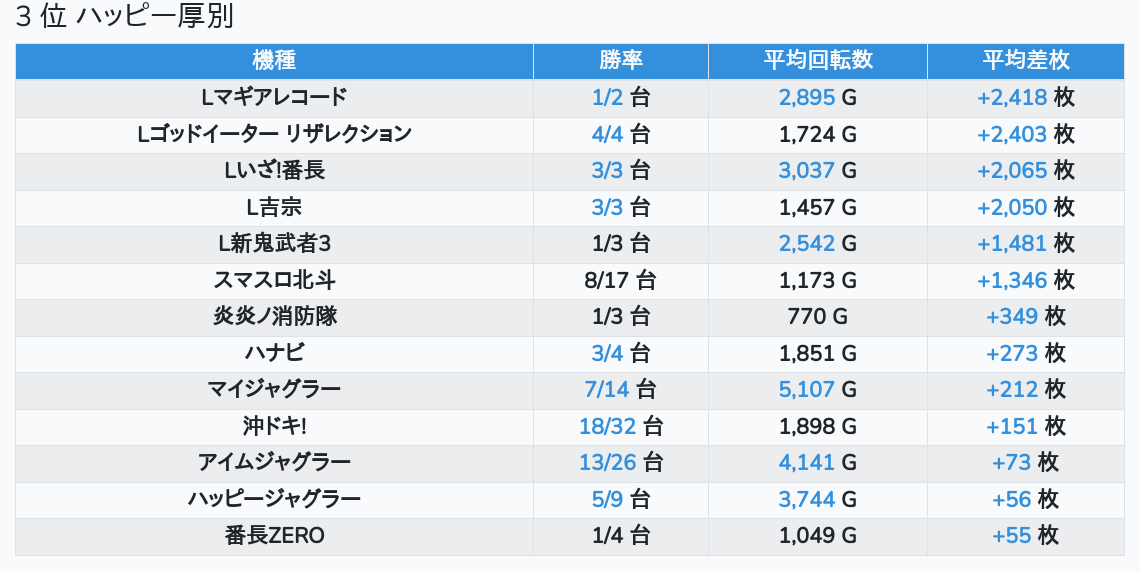Open the Lマギアレコード machine row
The image size is (1140, 572).
click(274, 97)
